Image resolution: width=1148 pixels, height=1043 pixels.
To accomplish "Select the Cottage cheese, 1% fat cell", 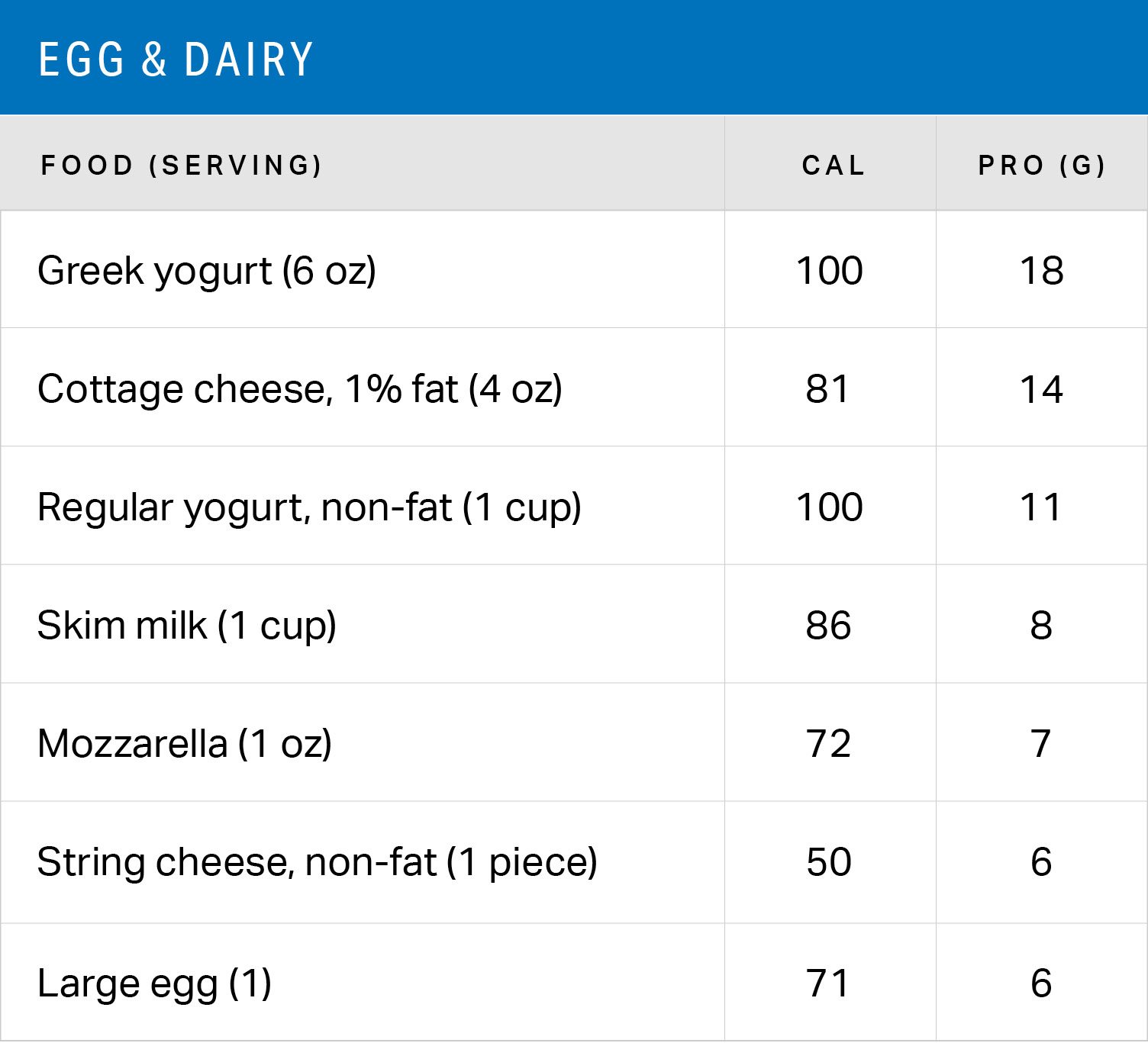I will (x=300, y=389).
